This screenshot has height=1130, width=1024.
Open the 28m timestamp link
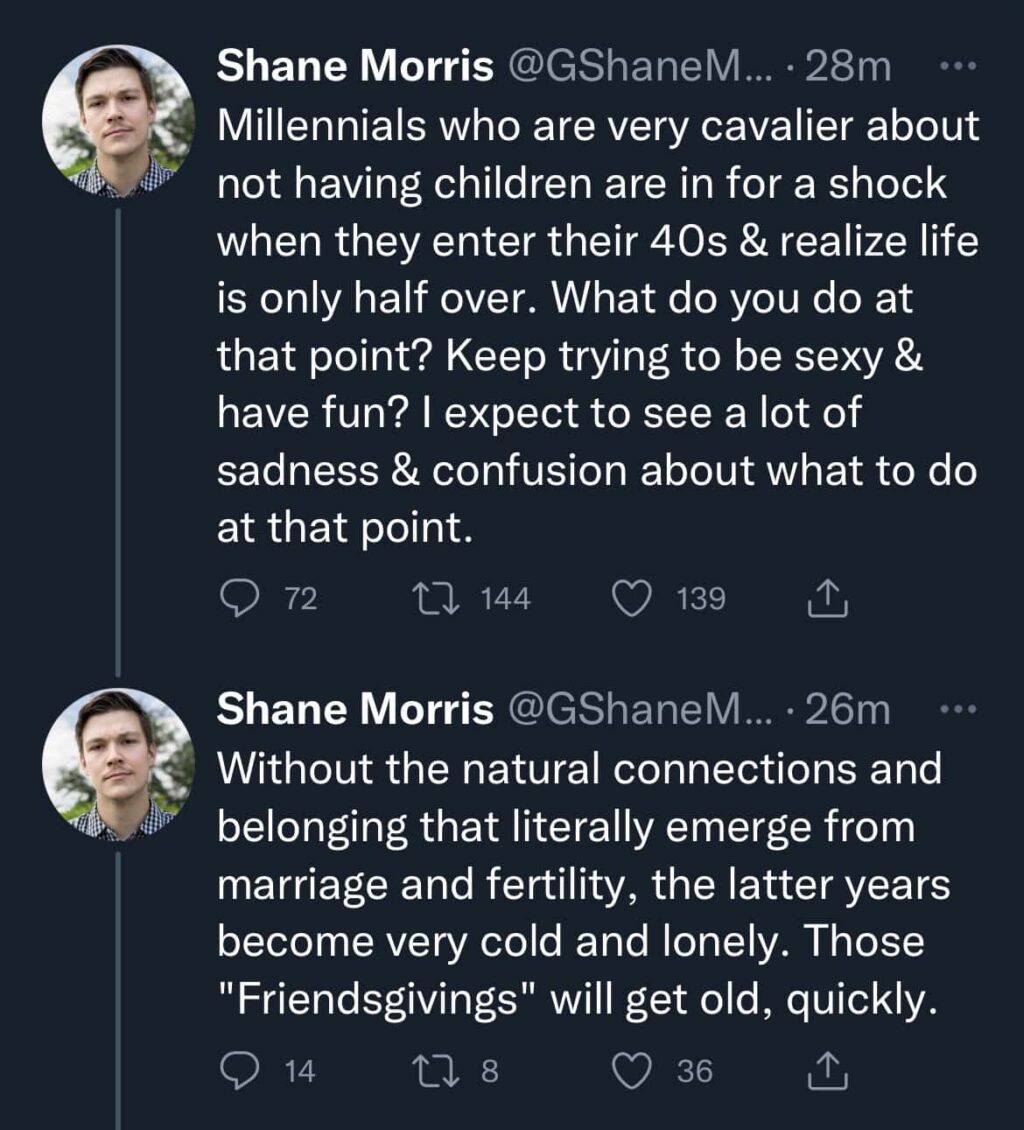[848, 66]
